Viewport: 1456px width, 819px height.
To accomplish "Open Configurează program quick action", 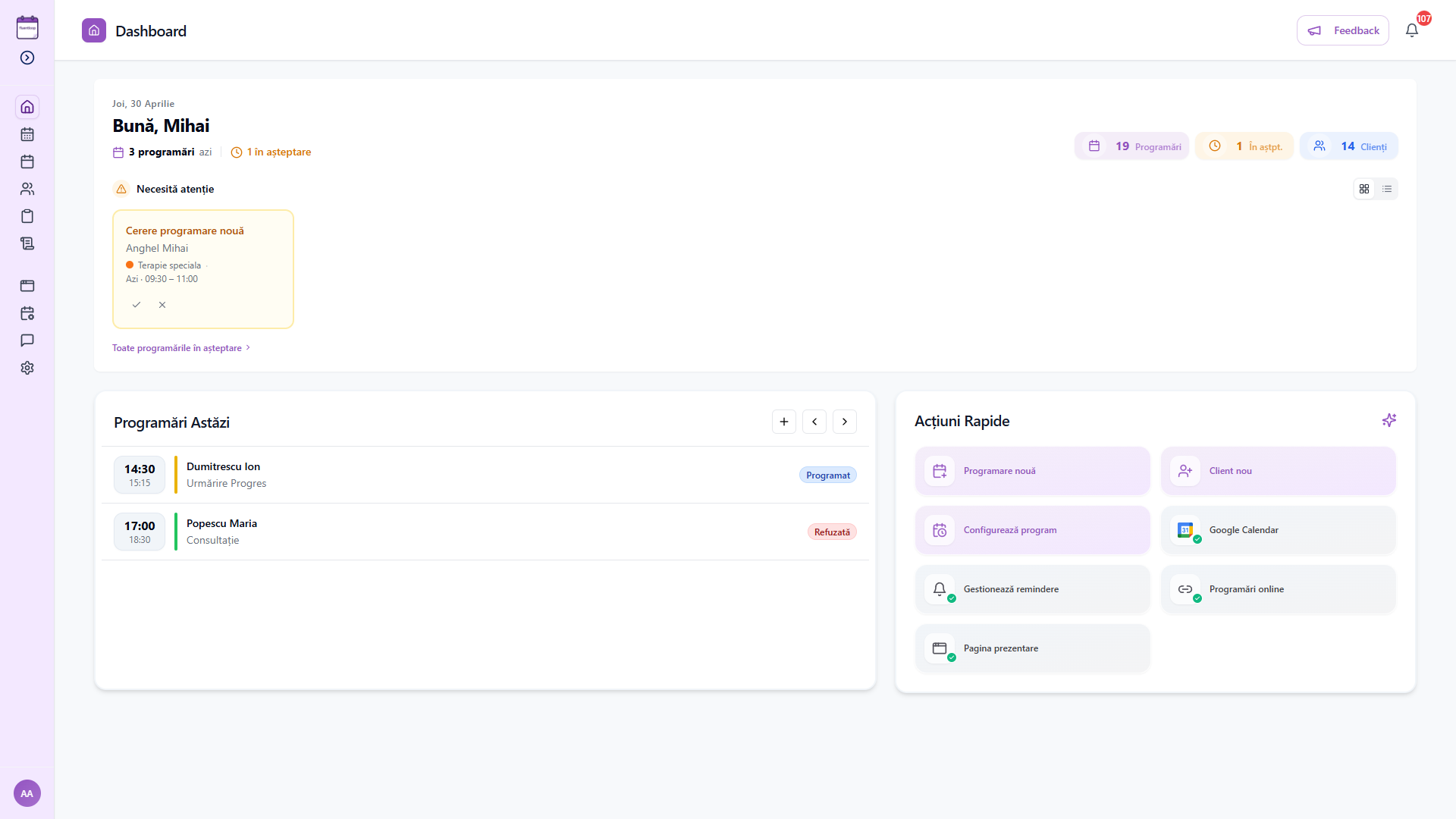I will [1033, 530].
